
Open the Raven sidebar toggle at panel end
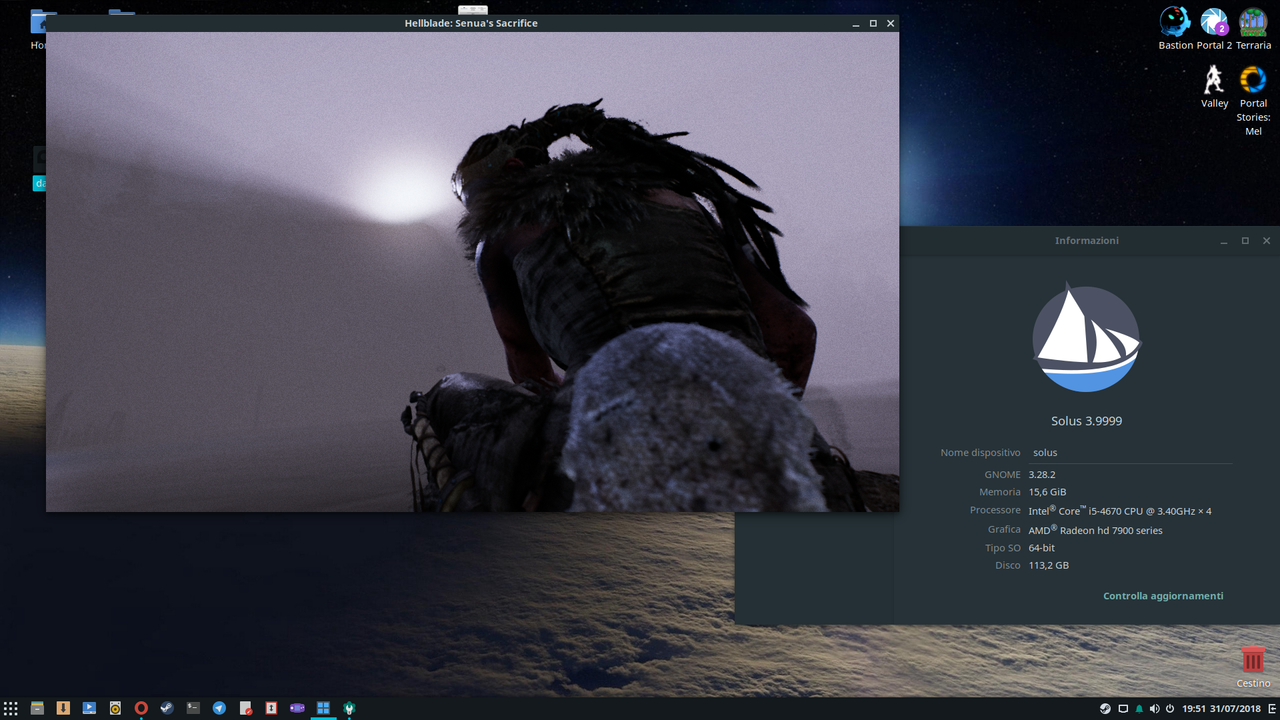1270,708
